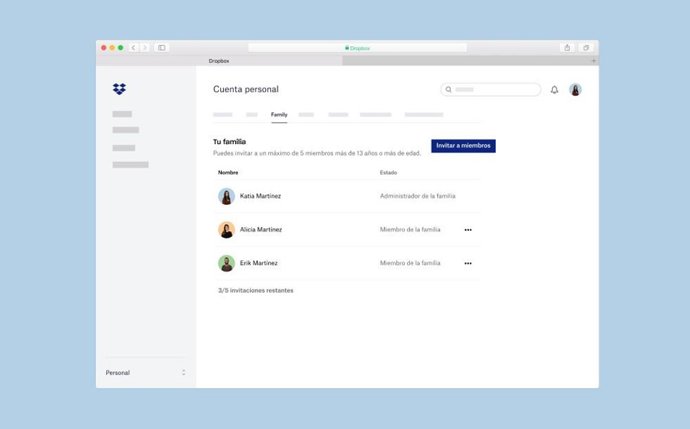
Task: Click Alicia's Miembro de la familia status
Action: pos(410,229)
